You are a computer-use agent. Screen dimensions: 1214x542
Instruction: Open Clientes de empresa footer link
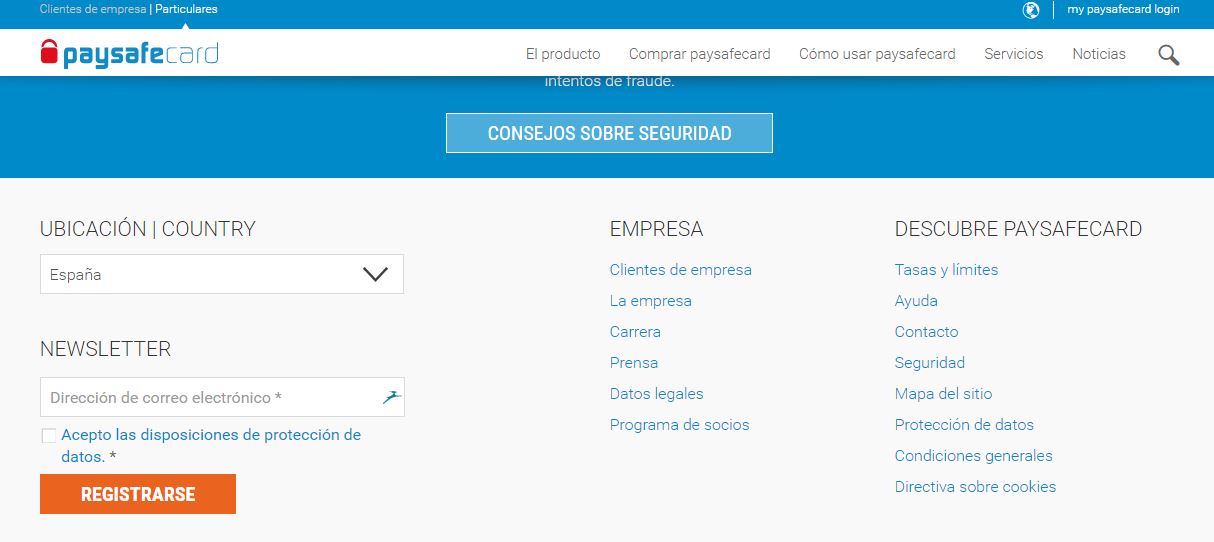coord(681,270)
